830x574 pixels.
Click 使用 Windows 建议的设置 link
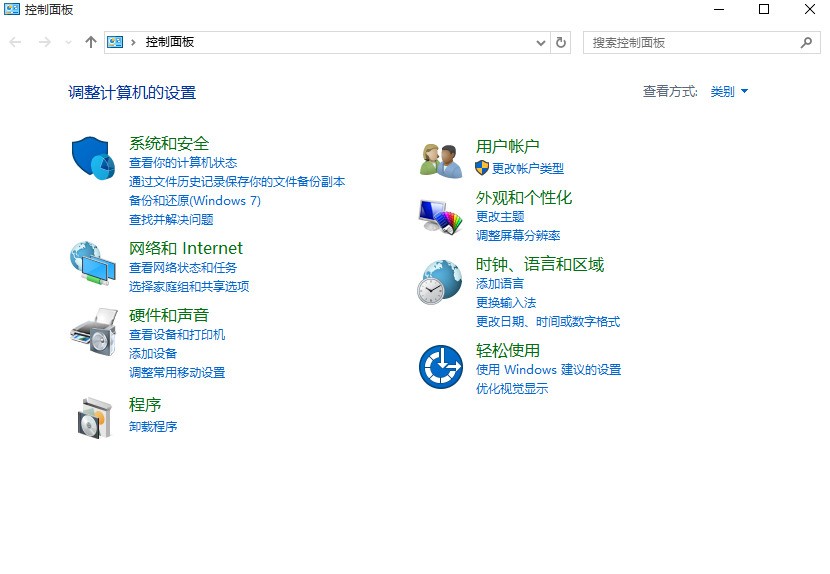pos(548,370)
